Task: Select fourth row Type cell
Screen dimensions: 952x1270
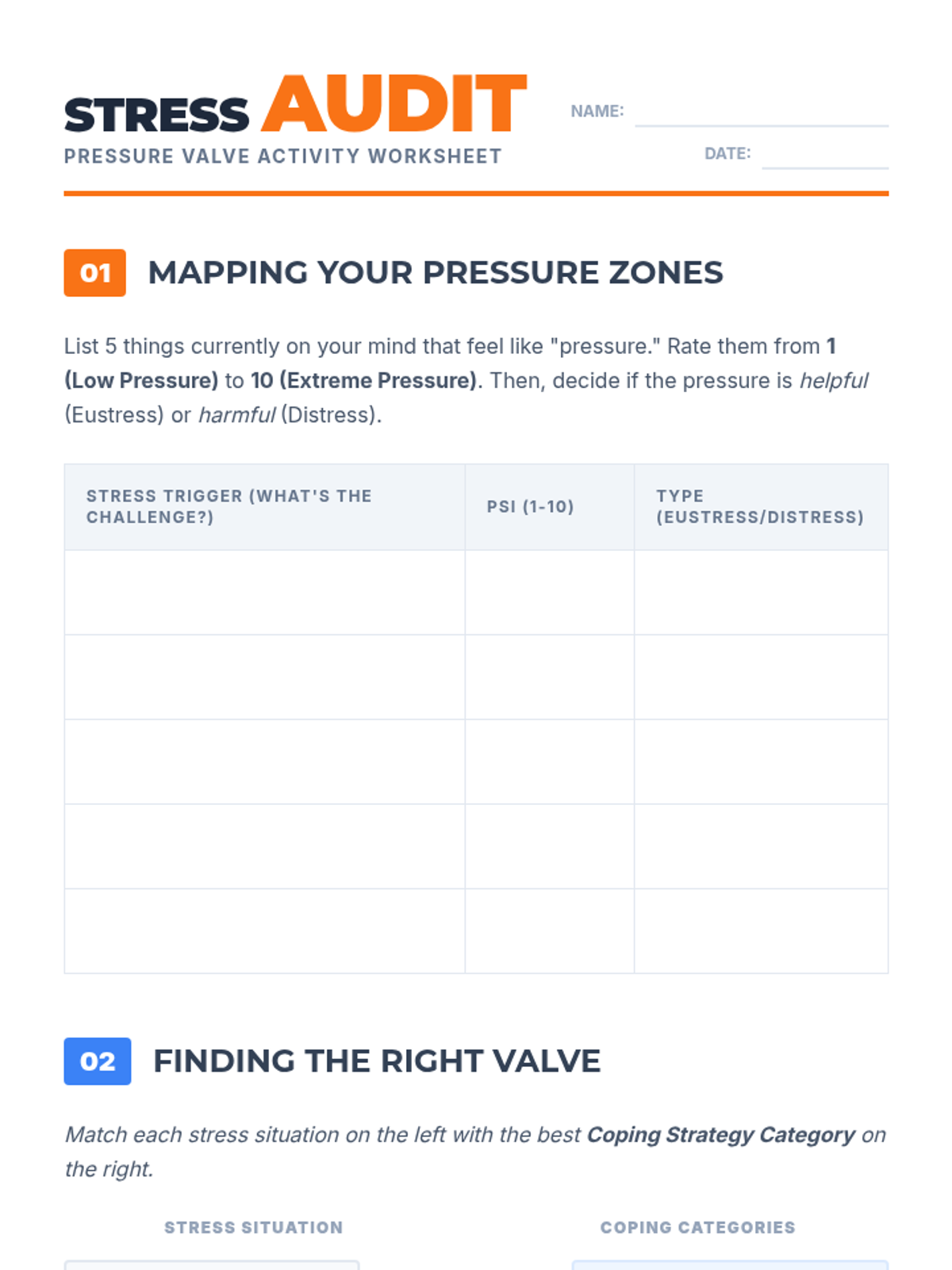Action: point(762,846)
